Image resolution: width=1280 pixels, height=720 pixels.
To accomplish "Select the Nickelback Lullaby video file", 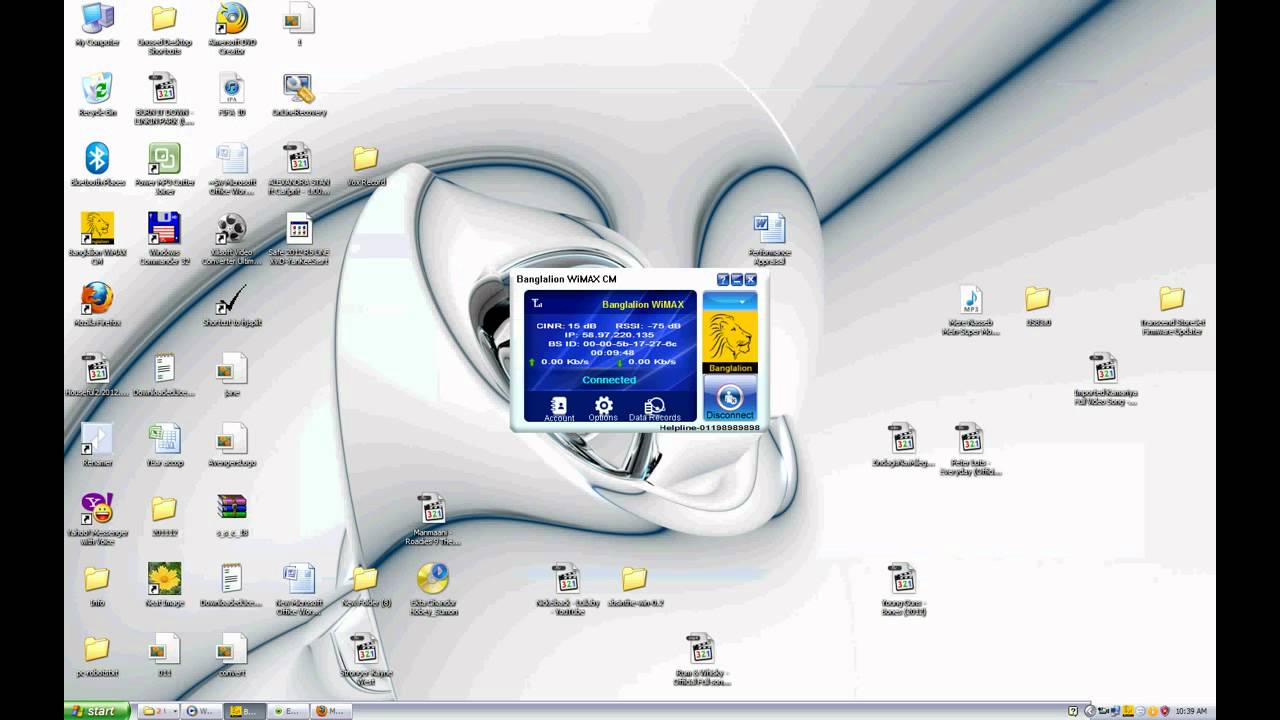I will (567, 588).
